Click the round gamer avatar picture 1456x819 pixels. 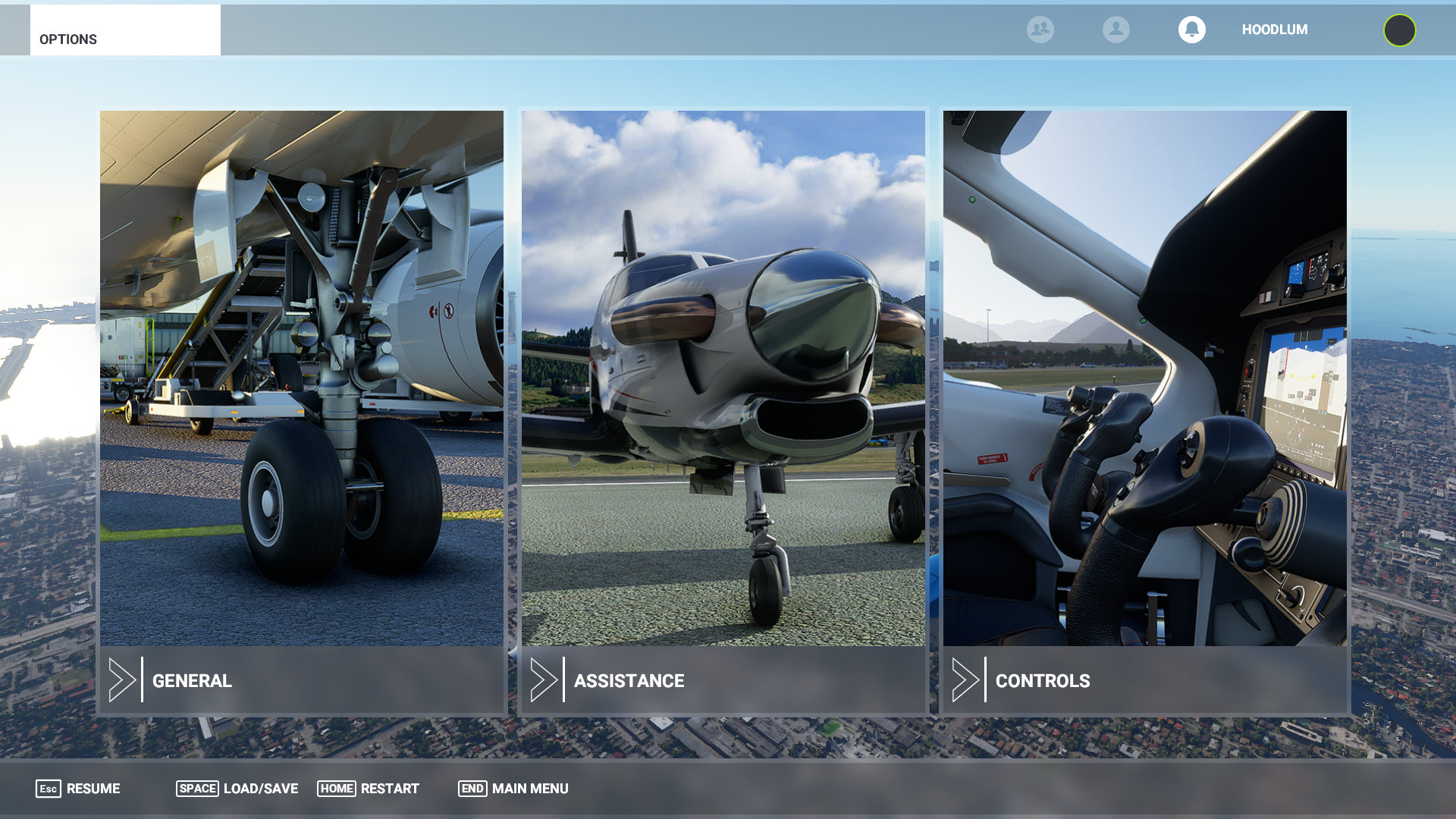[1399, 30]
